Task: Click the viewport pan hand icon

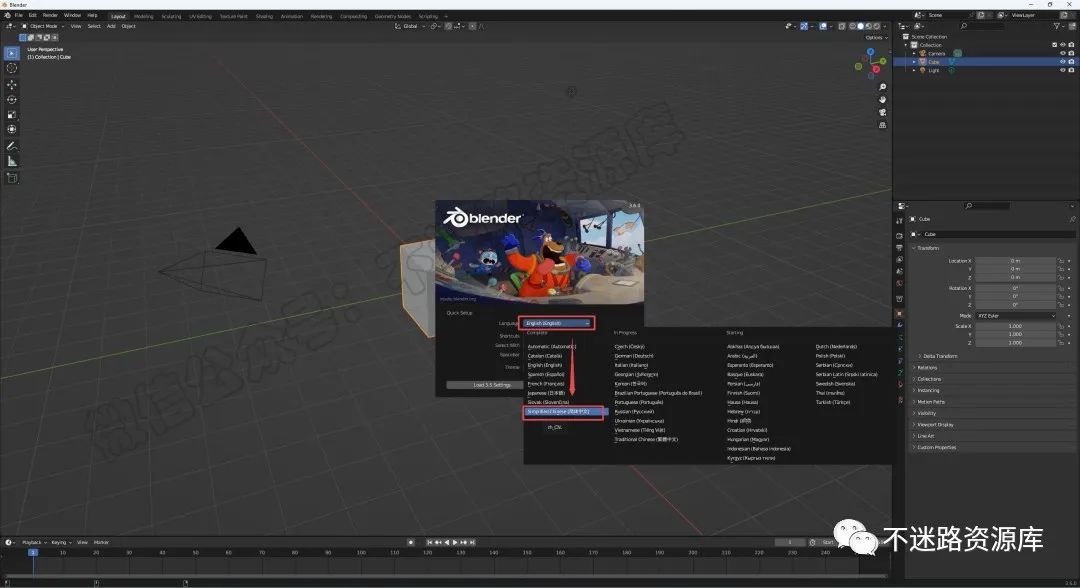Action: tap(882, 100)
